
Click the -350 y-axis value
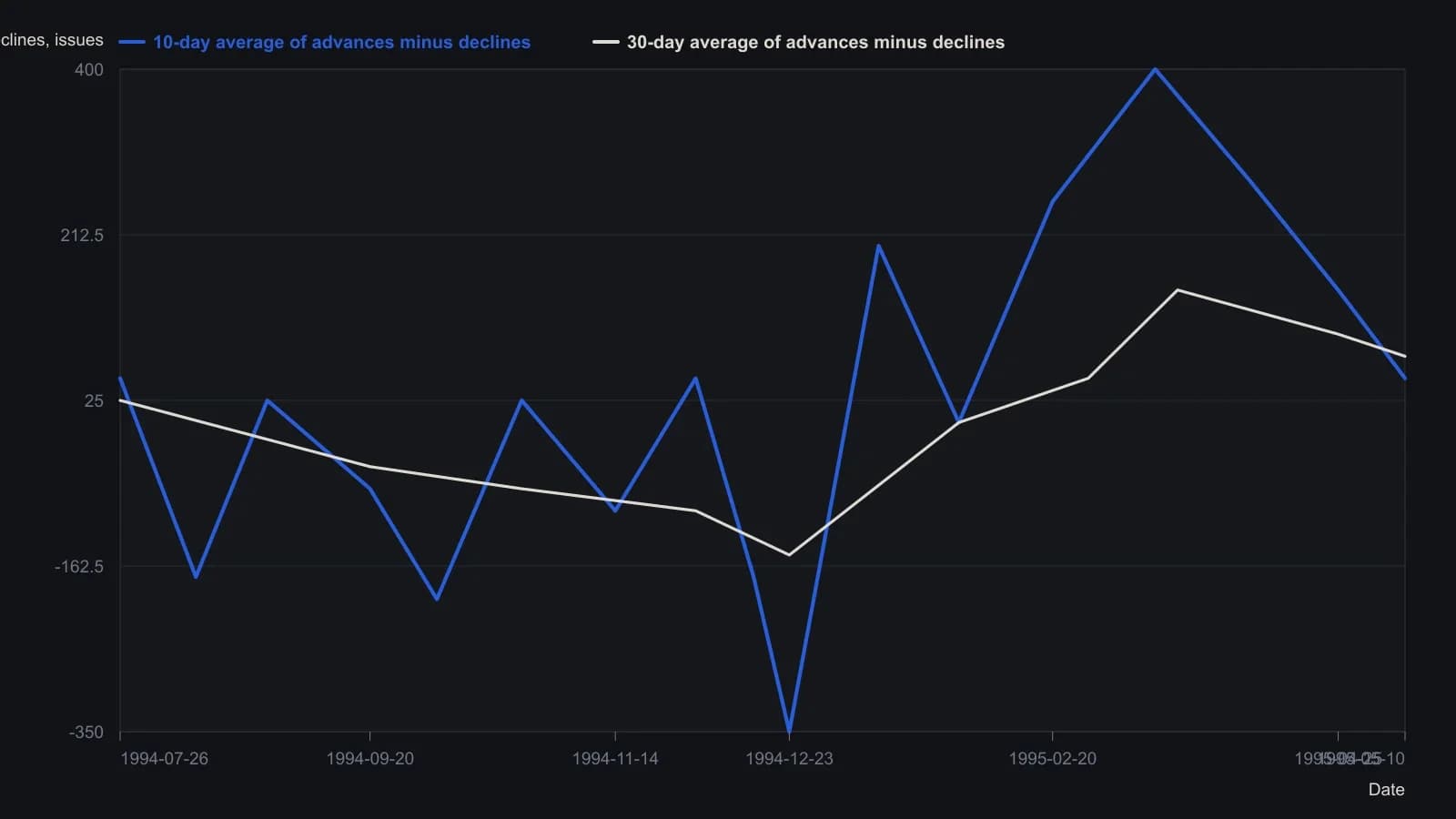pos(86,733)
